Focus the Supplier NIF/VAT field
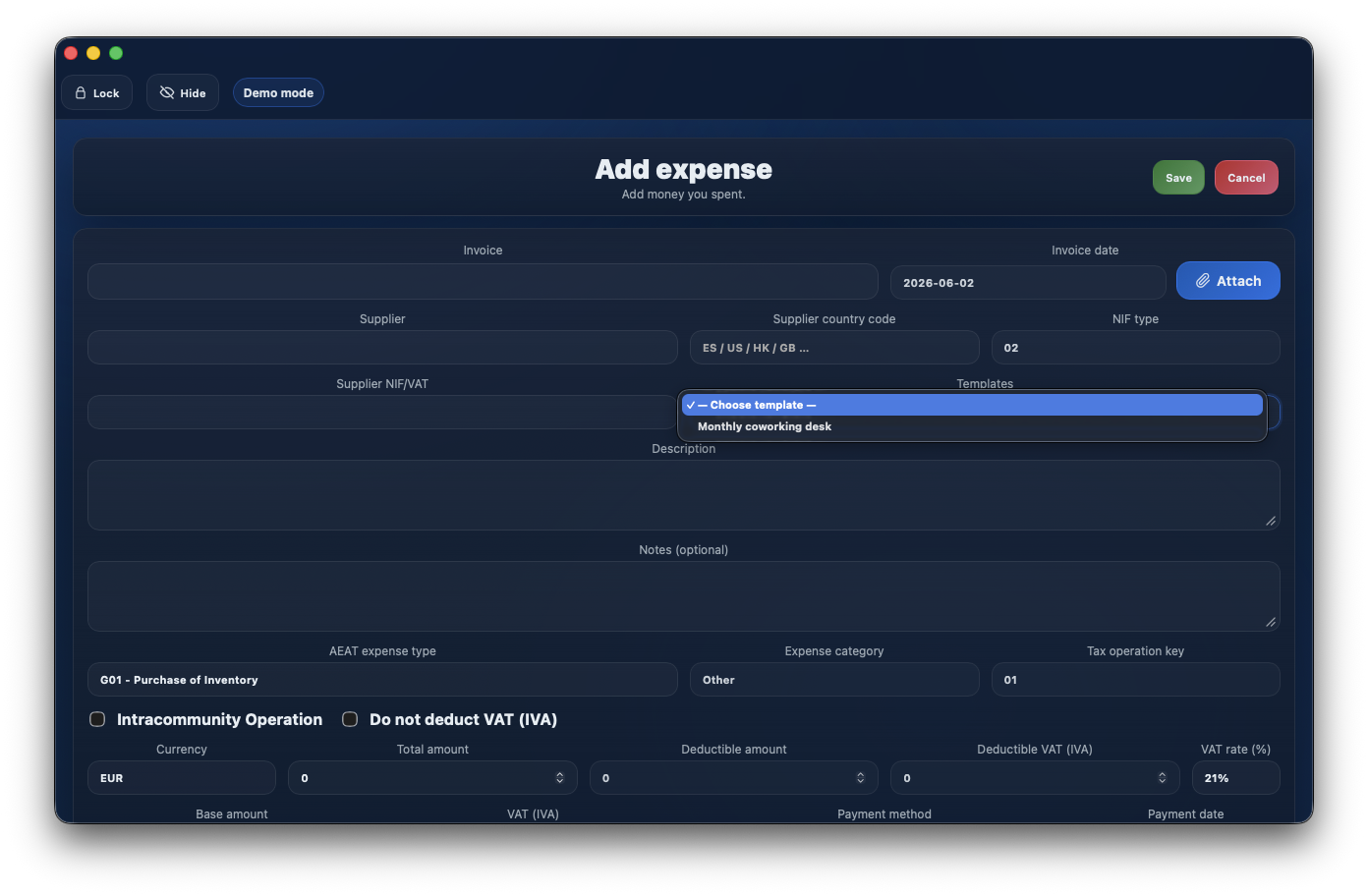The height and width of the screenshot is (896, 1368). [382, 413]
